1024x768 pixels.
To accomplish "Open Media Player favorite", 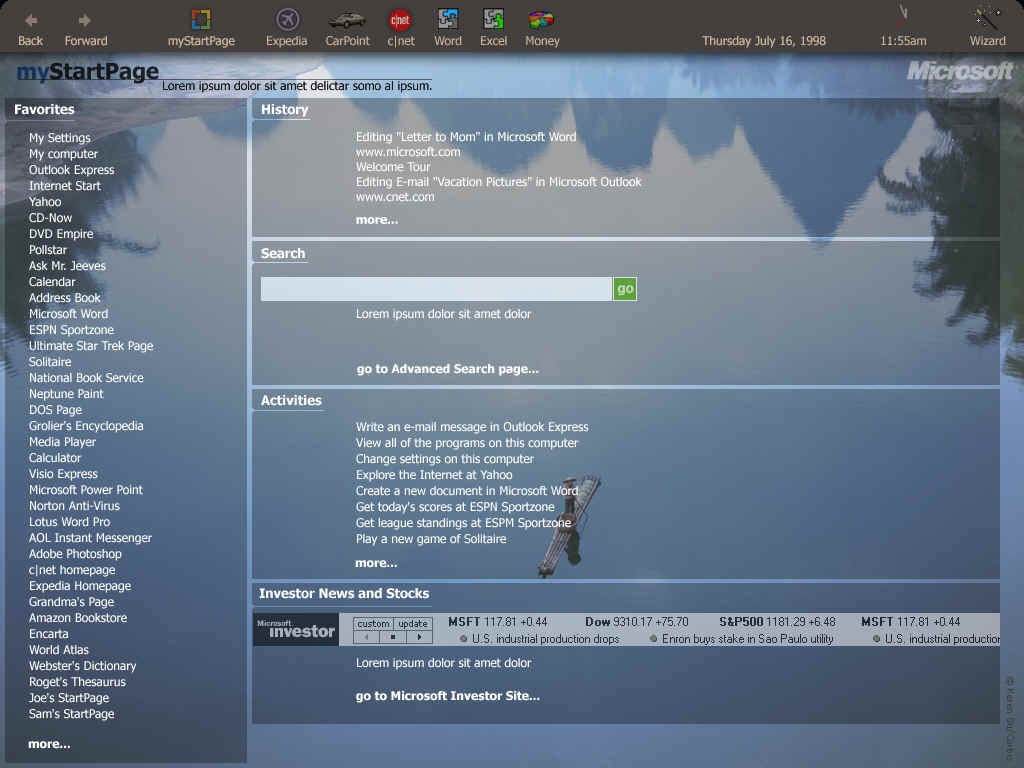I will [62, 442].
